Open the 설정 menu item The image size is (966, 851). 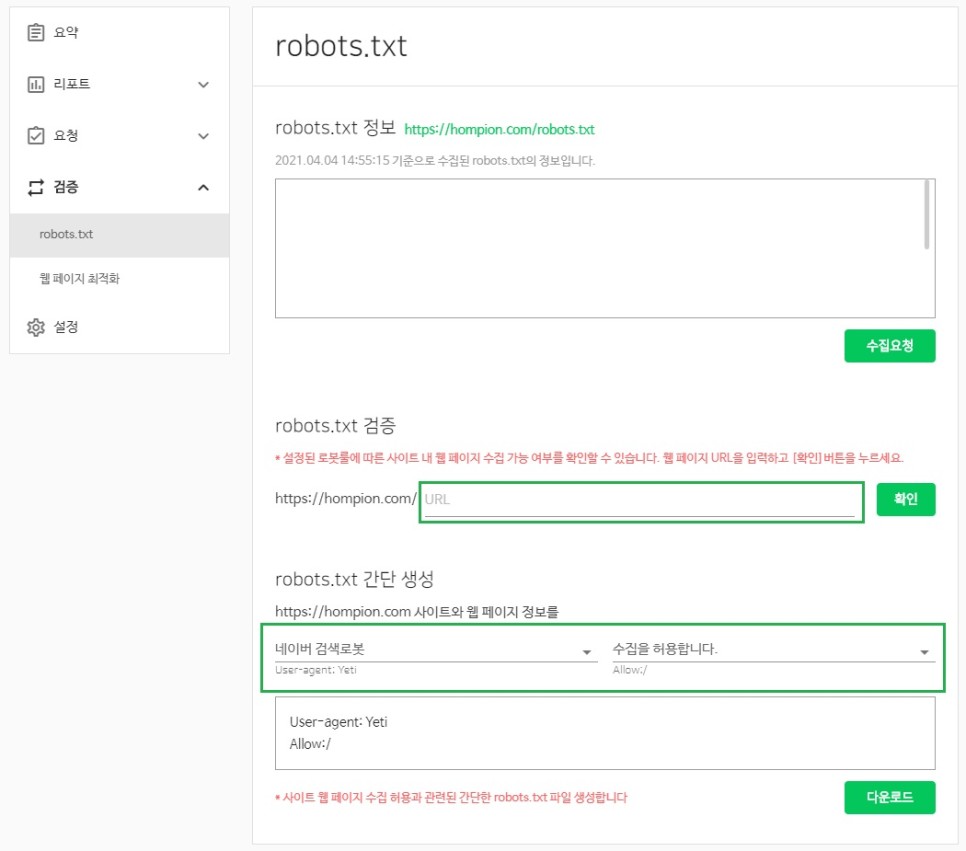[x=66, y=327]
